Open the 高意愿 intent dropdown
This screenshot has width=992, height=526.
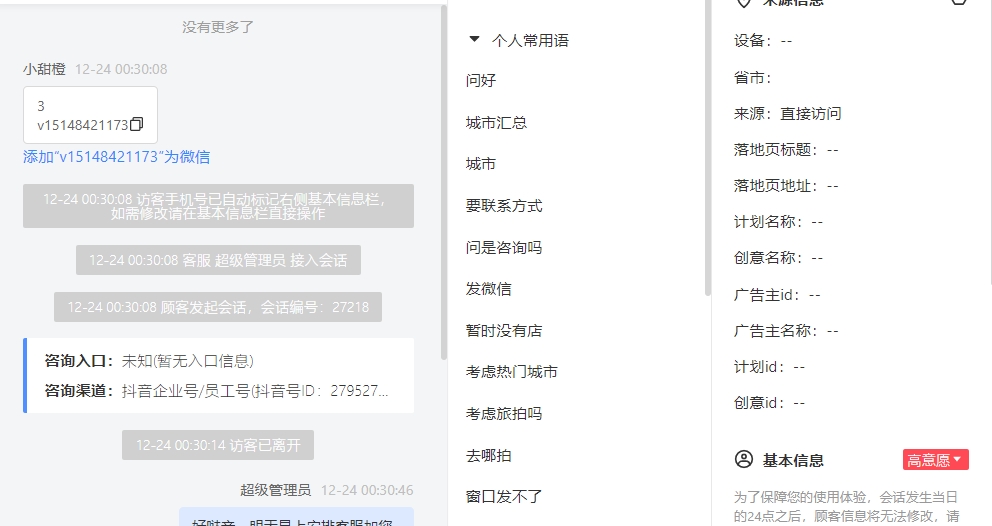[x=936, y=460]
